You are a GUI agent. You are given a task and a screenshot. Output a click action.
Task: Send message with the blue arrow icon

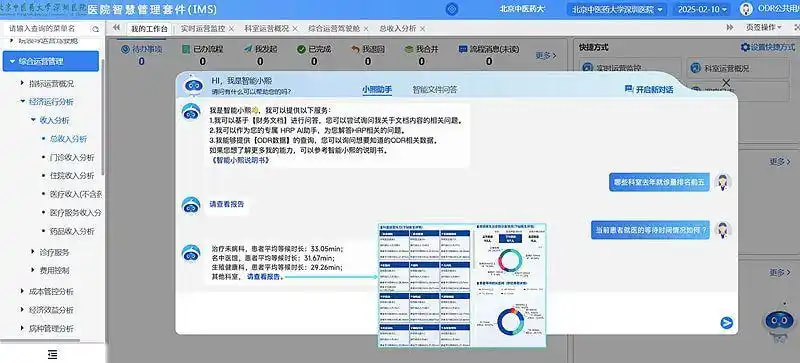point(727,323)
